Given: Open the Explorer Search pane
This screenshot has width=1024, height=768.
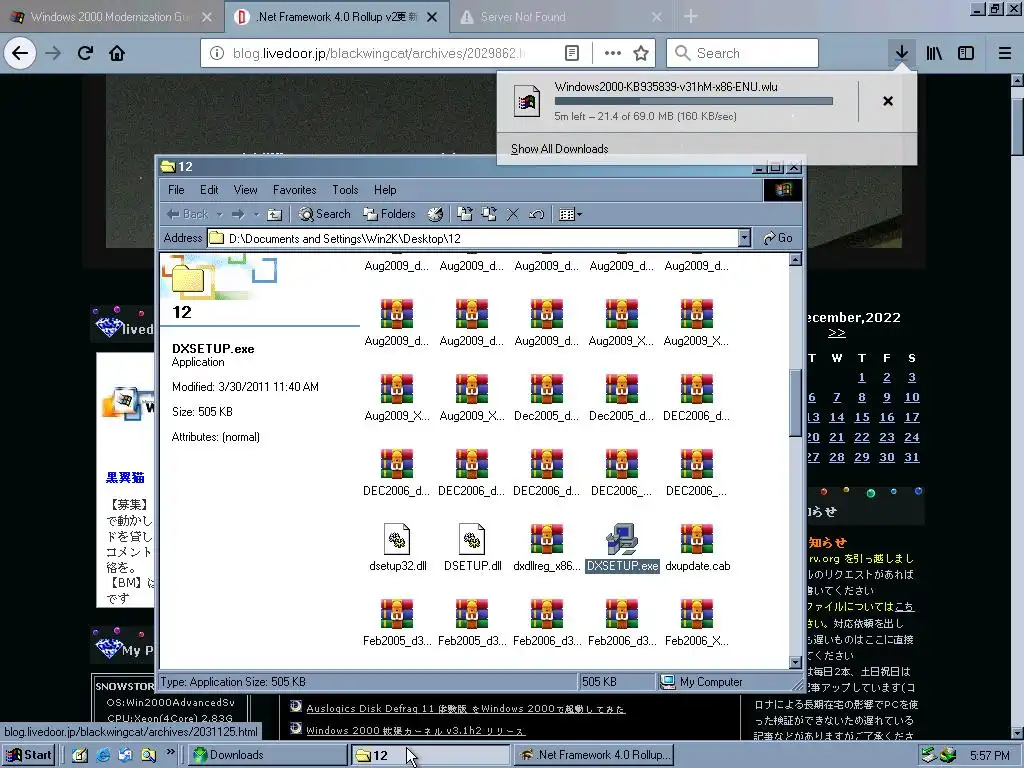Looking at the screenshot, I should [x=325, y=214].
